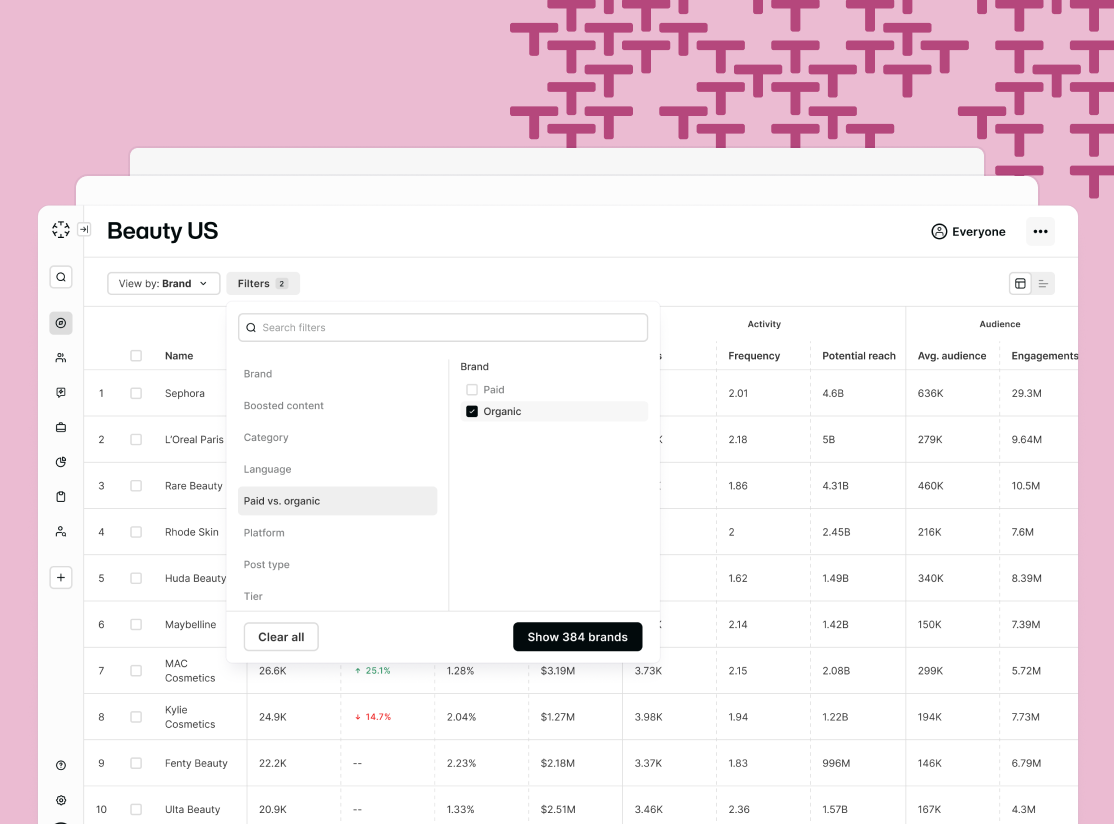The image size is (1114, 824).
Task: Click the plus add button in sidebar
Action: [61, 578]
